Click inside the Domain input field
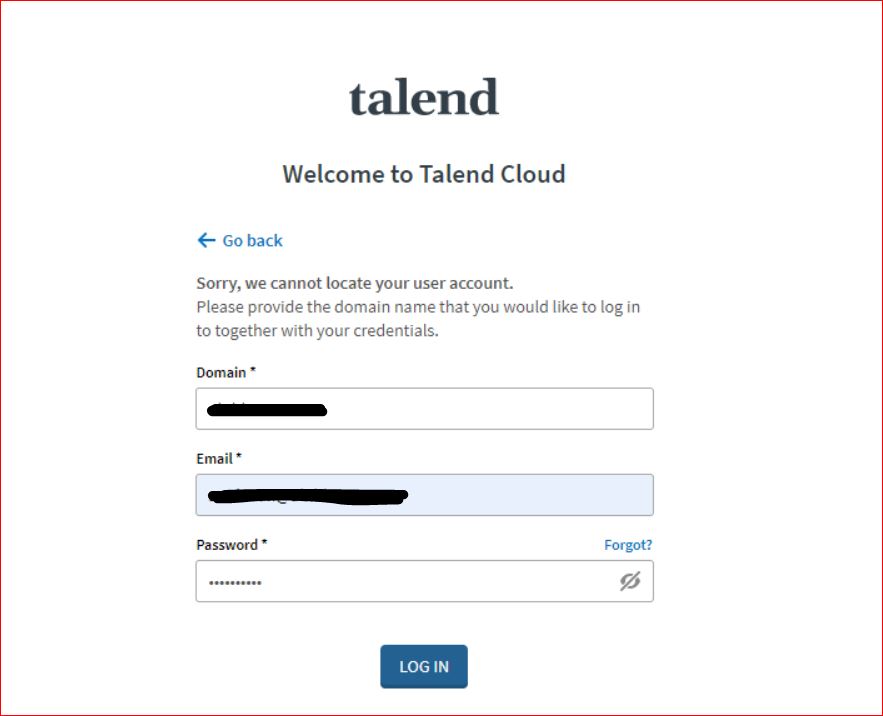The width and height of the screenshot is (883, 716). coord(424,408)
